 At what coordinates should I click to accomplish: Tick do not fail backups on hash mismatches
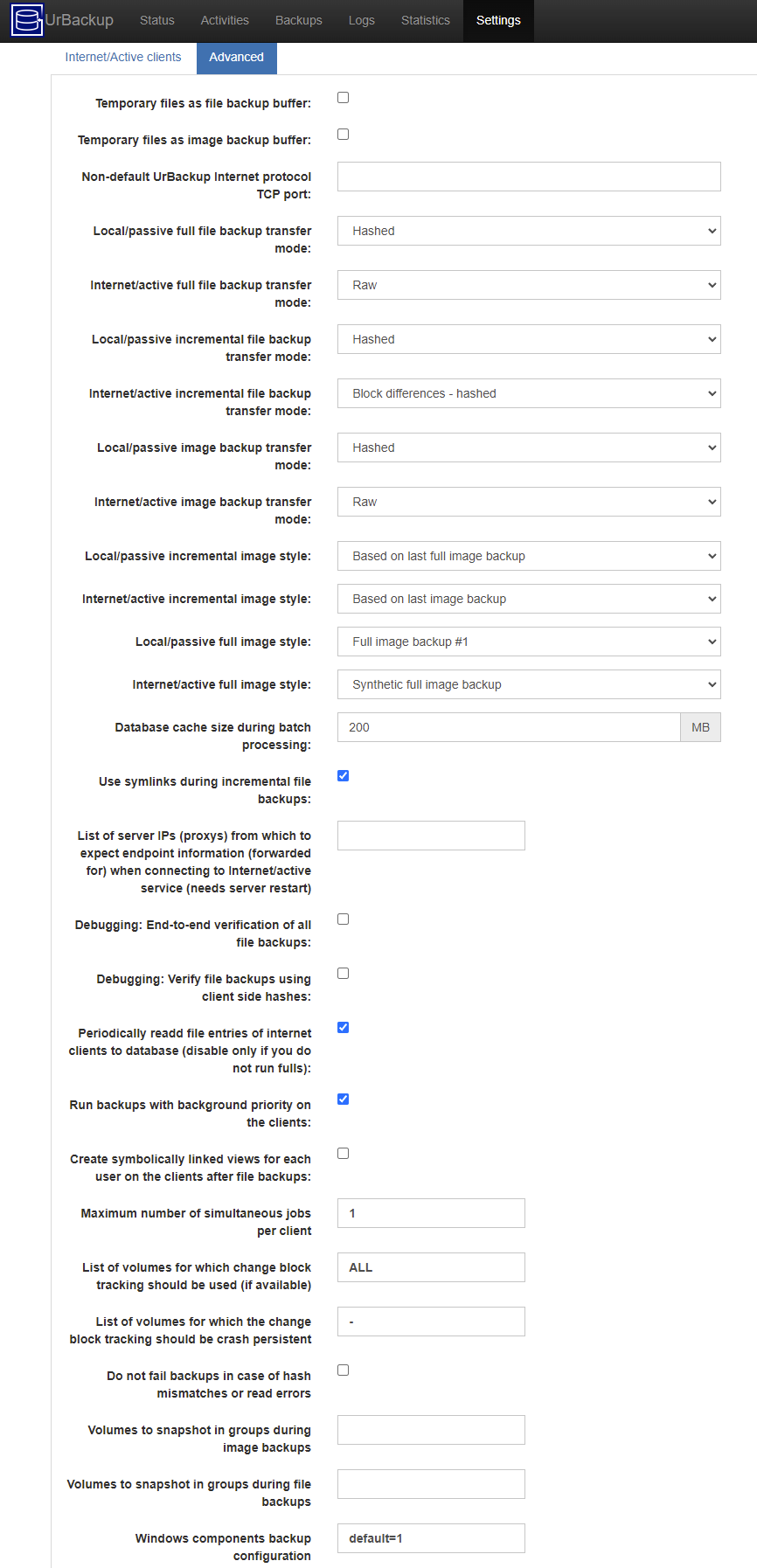click(x=344, y=1370)
